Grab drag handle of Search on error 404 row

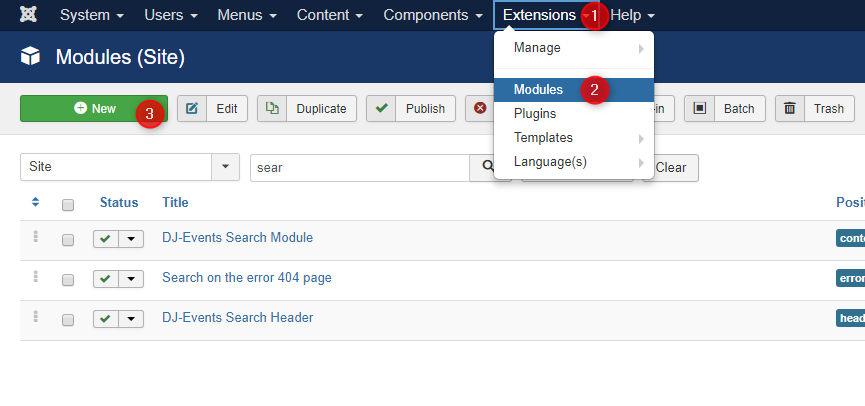coord(35,276)
